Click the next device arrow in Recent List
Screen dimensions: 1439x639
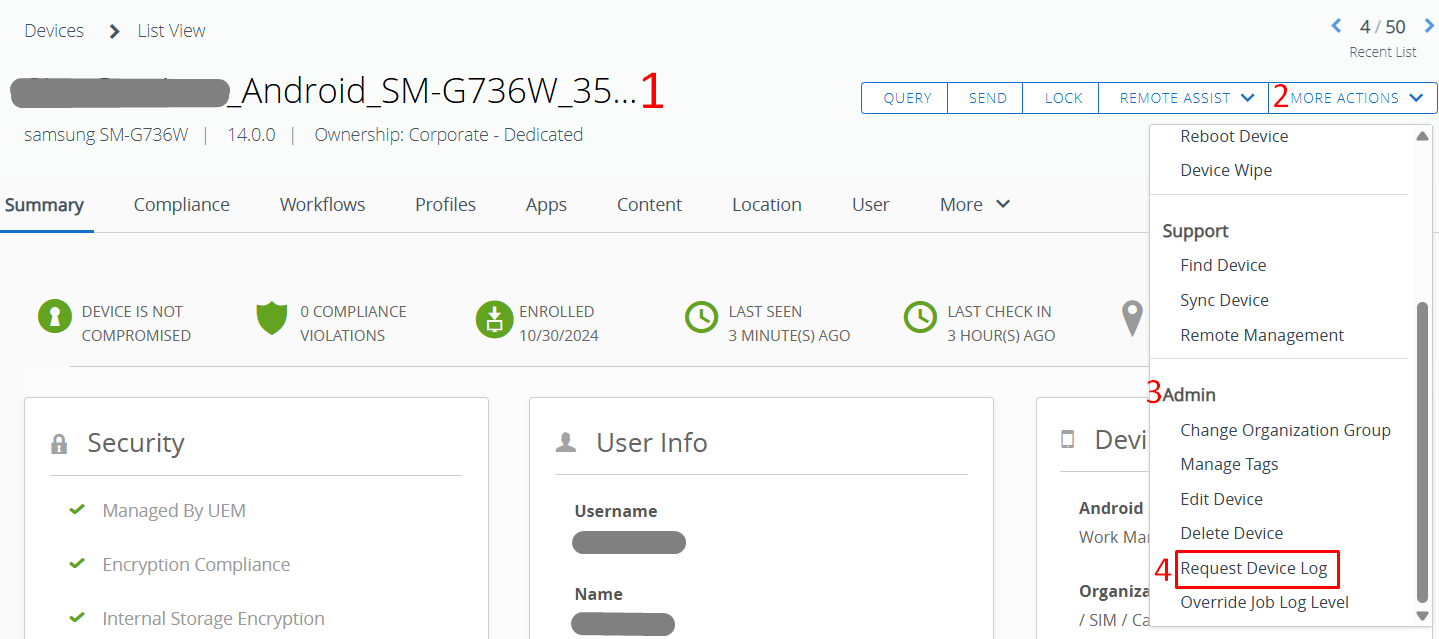click(x=1429, y=26)
